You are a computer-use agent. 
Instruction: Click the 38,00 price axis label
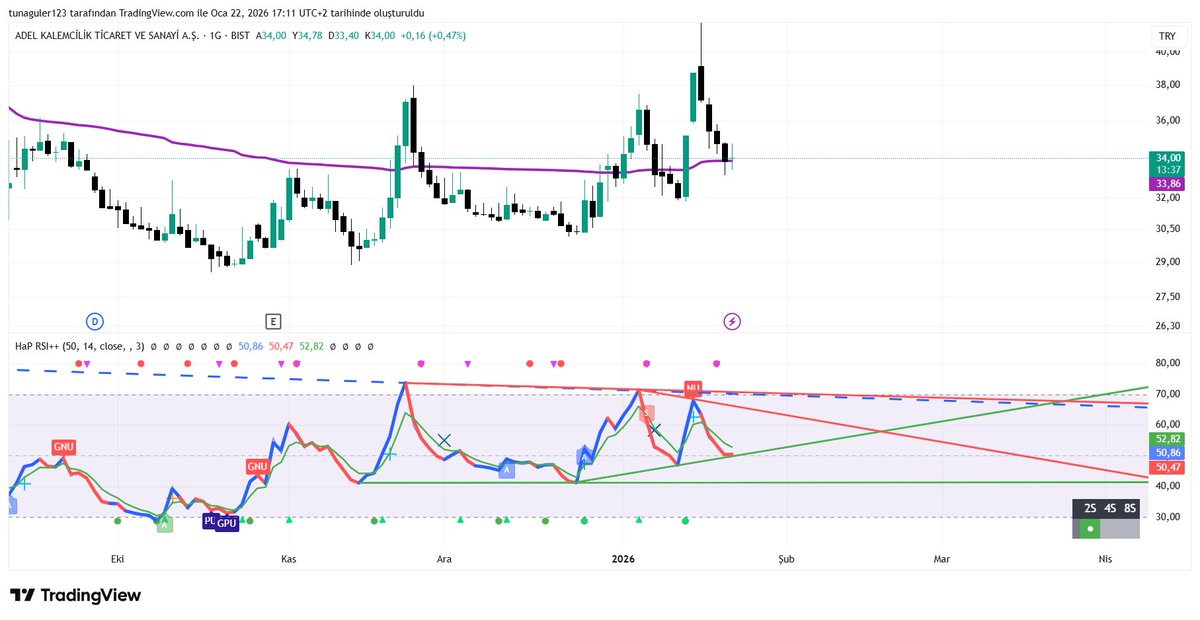(x=1168, y=85)
